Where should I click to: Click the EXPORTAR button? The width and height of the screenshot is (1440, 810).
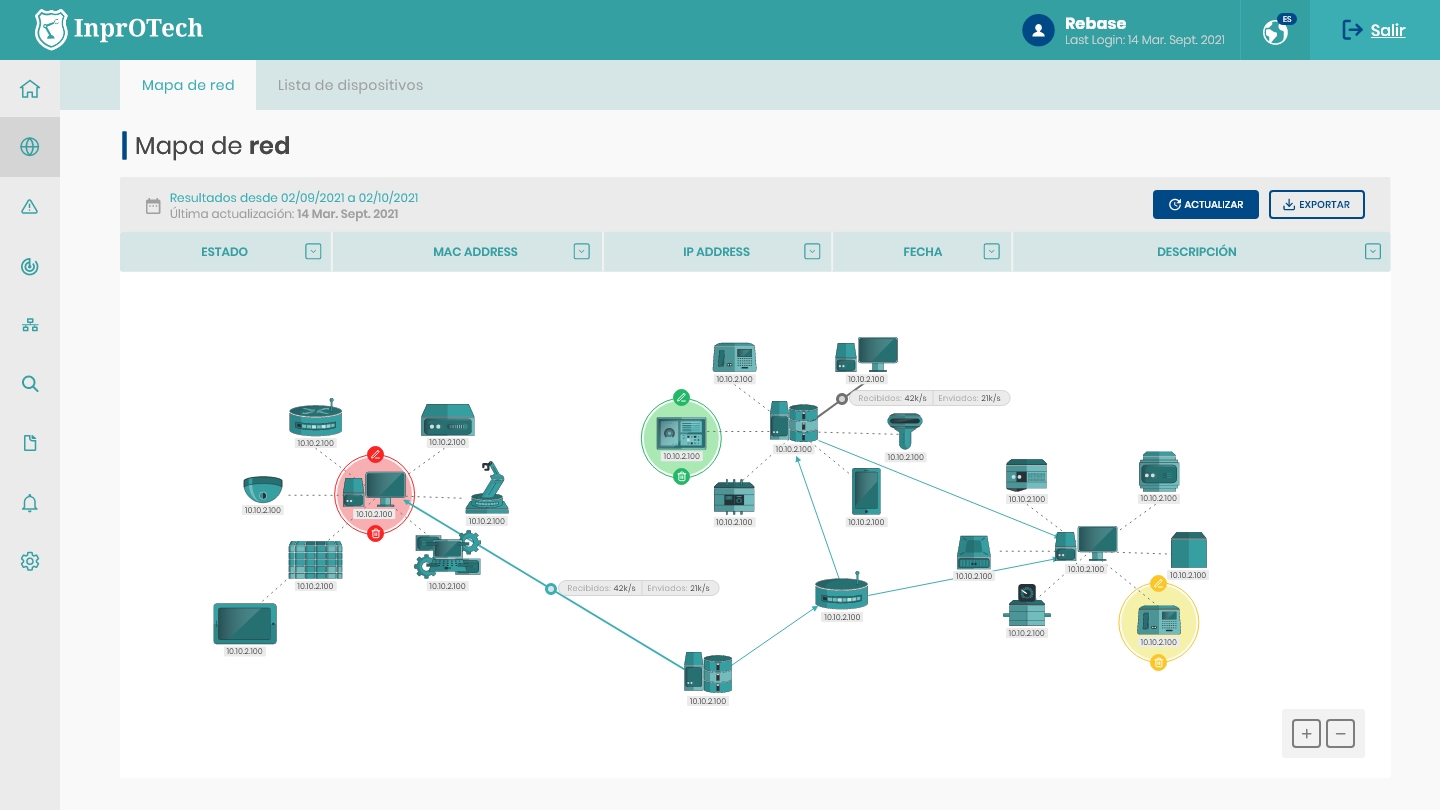[1317, 205]
